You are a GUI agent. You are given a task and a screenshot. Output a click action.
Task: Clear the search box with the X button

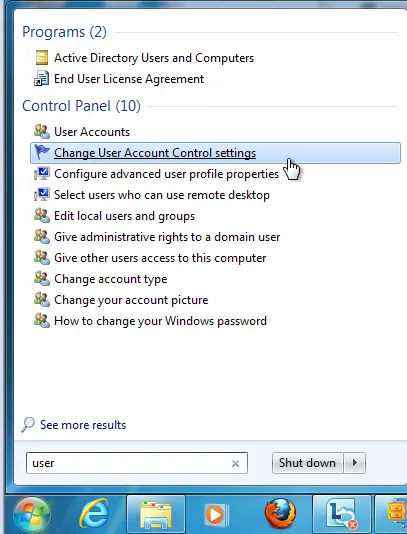click(x=235, y=464)
